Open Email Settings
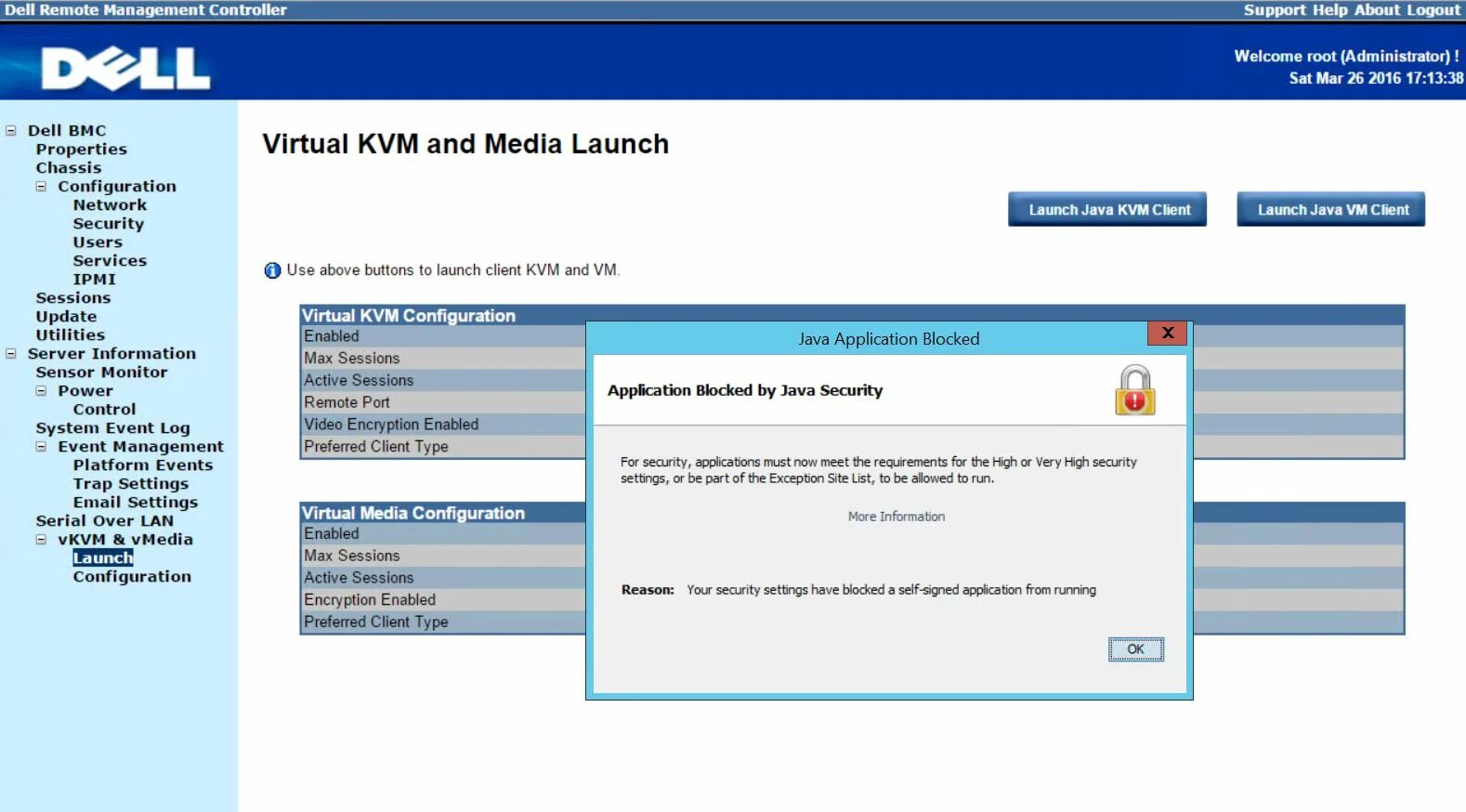Viewport: 1466px width, 812px height. (x=136, y=503)
